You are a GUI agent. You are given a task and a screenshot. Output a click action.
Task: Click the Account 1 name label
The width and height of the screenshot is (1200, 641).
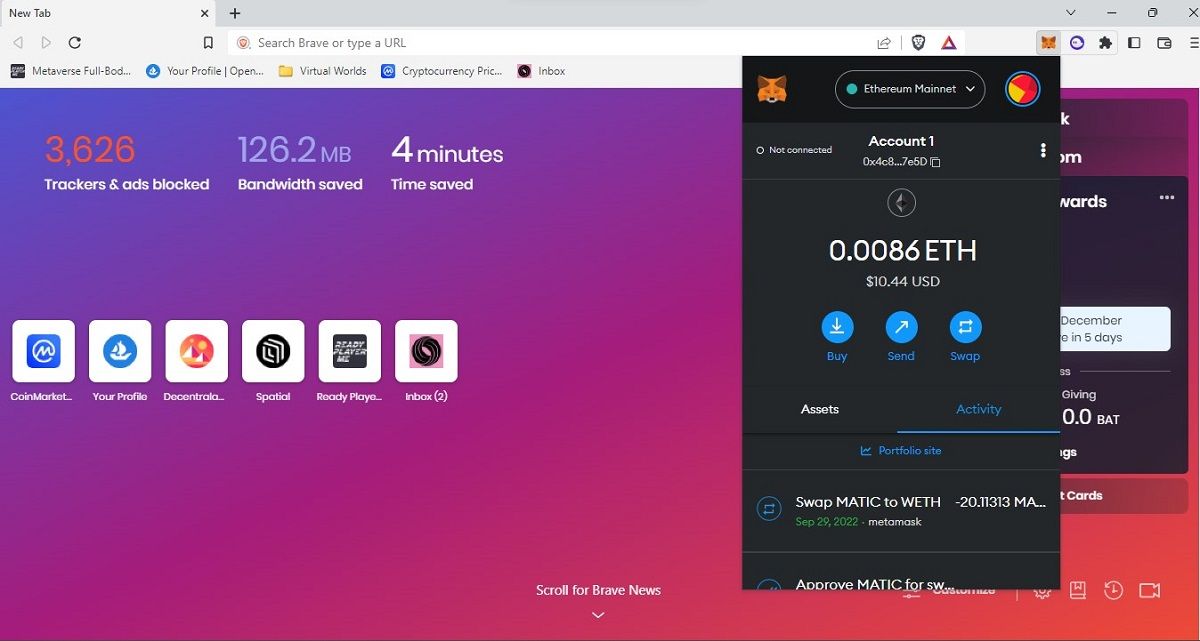click(901, 141)
